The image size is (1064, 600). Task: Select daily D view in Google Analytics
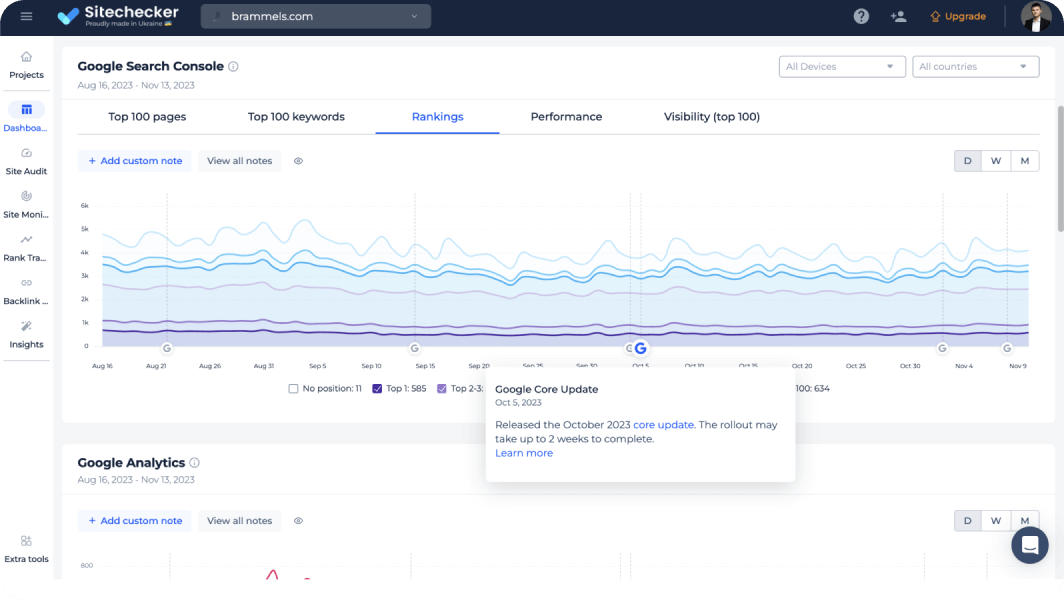pyautogui.click(x=968, y=521)
